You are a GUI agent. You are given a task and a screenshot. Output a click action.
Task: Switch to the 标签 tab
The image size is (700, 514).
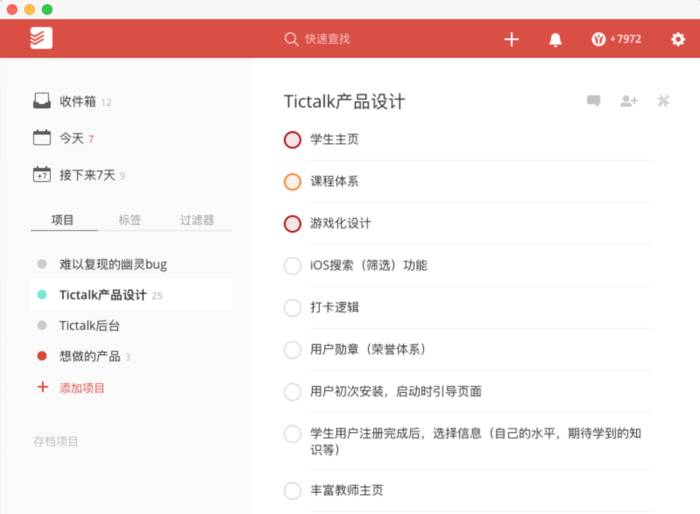click(x=130, y=220)
